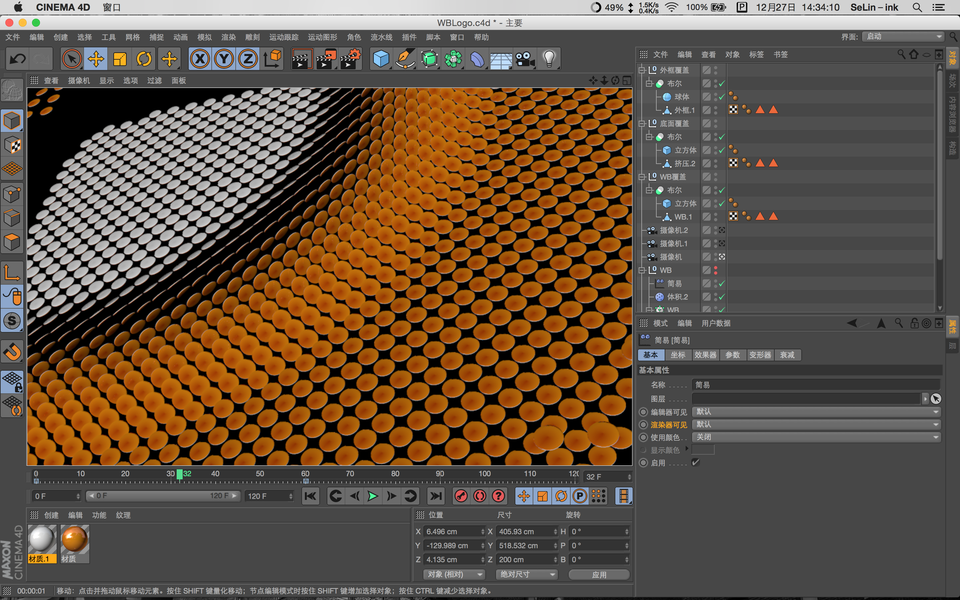Open the green cloner array icon
Viewport: 960px width, 600px height.
[x=453, y=59]
